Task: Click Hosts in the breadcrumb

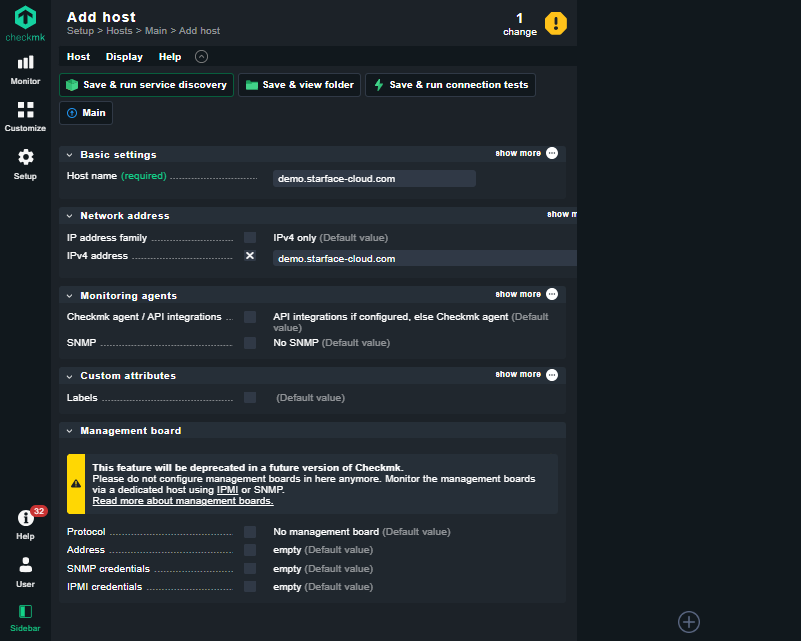Action: tap(119, 31)
